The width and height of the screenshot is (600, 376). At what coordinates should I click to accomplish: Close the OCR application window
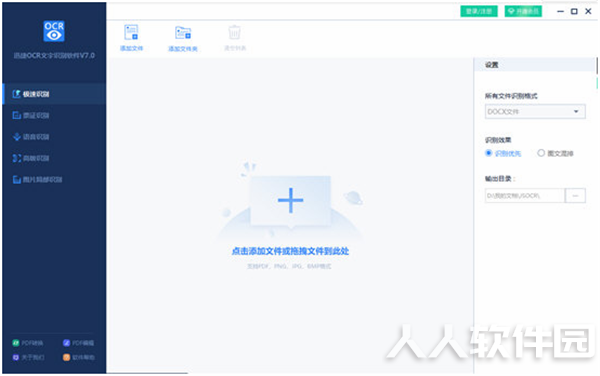(589, 11)
